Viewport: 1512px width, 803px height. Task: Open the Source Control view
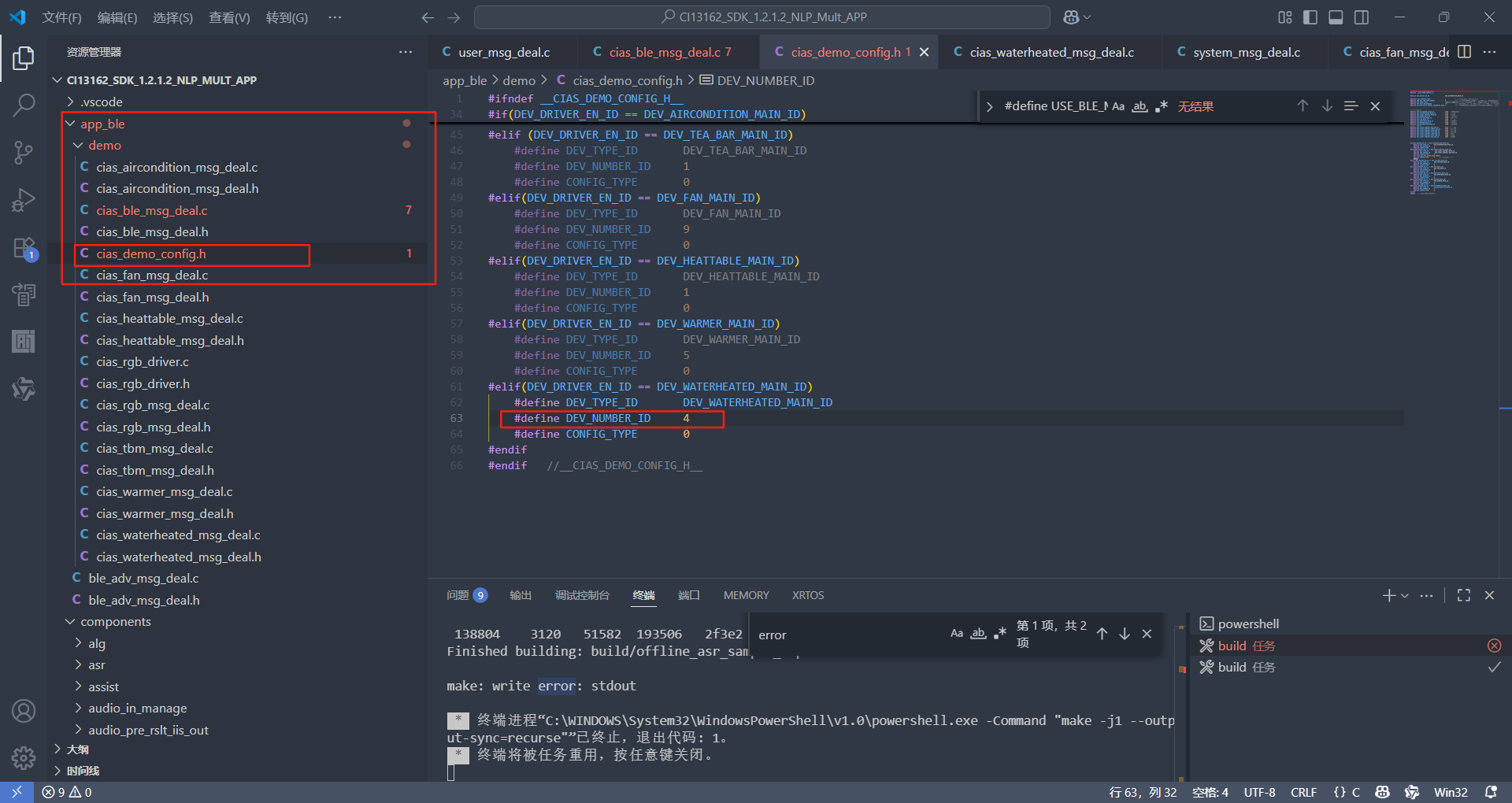(x=24, y=153)
